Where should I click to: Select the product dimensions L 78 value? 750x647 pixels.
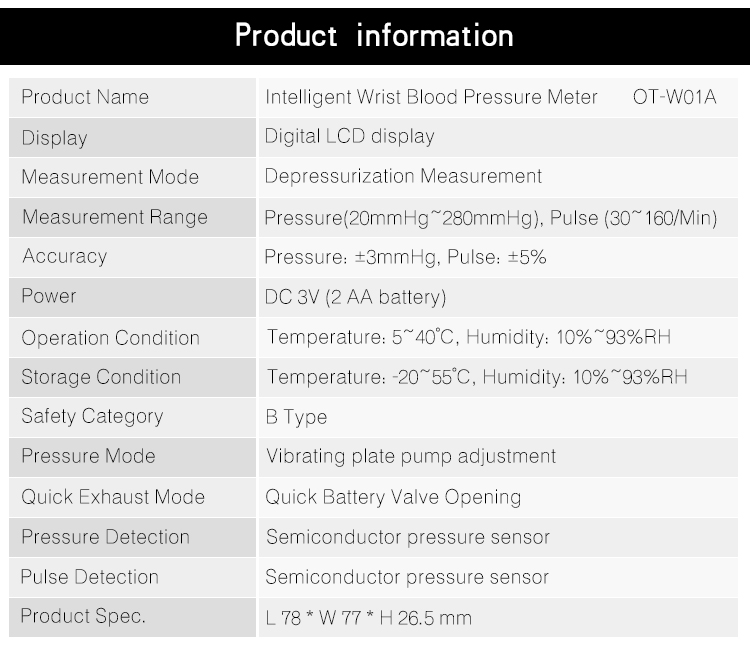coord(369,618)
